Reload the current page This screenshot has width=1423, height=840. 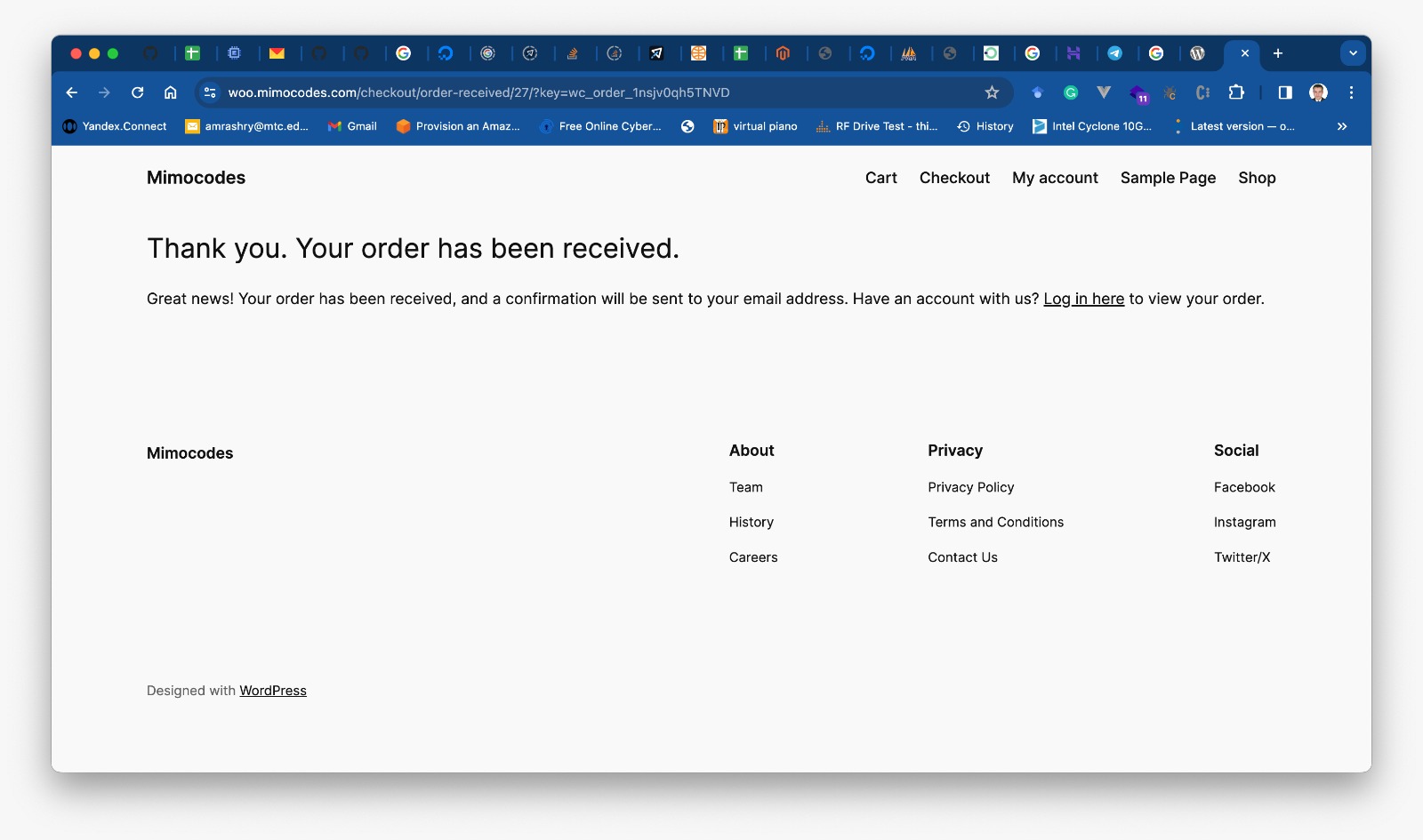137,92
